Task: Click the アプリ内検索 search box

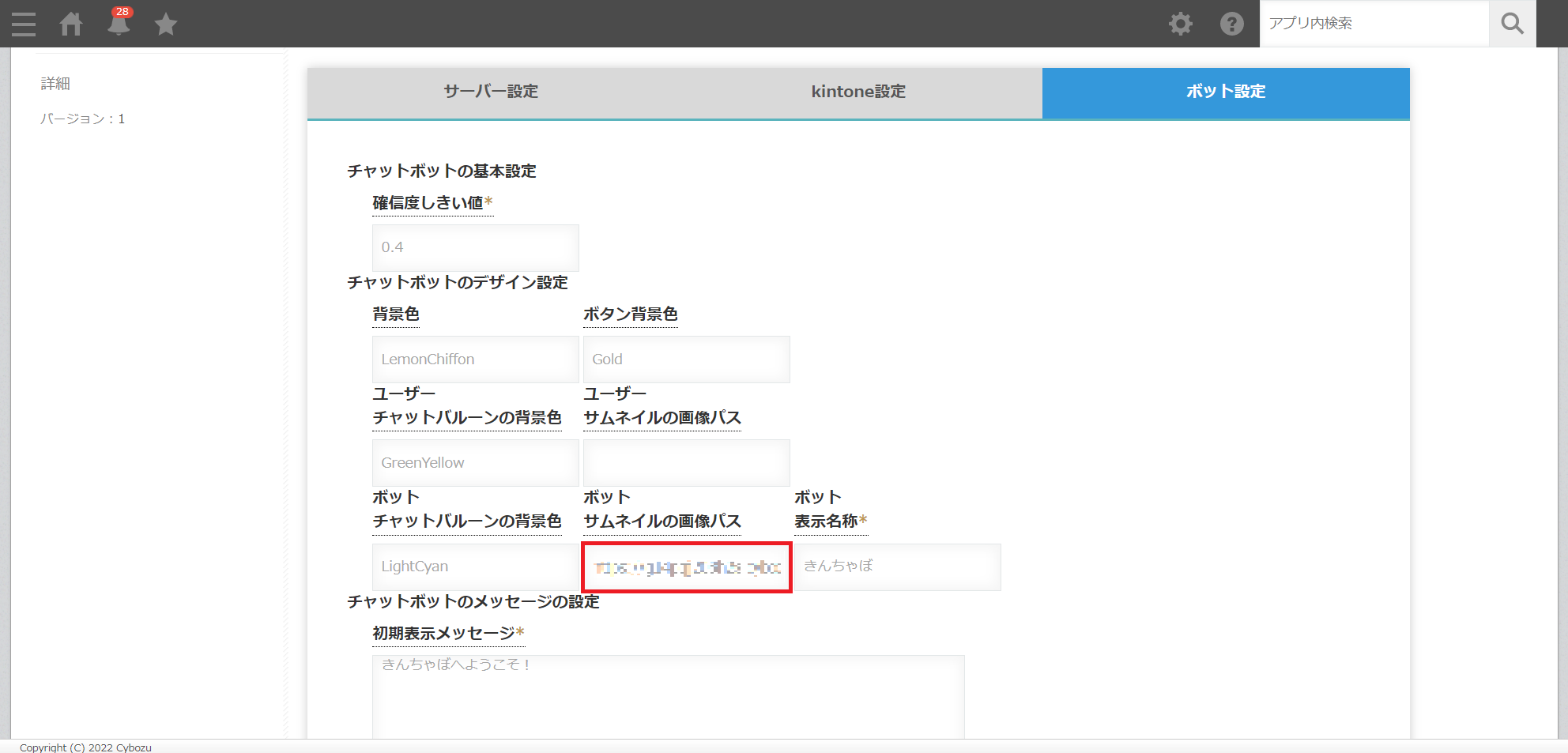Action: coord(1374,24)
